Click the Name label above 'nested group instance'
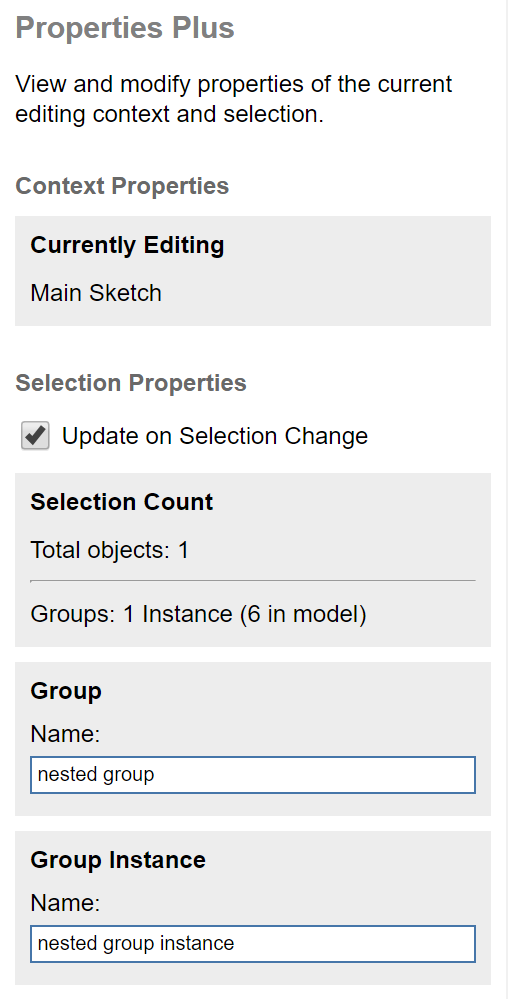Viewport: 508px width, 999px height. click(65, 903)
